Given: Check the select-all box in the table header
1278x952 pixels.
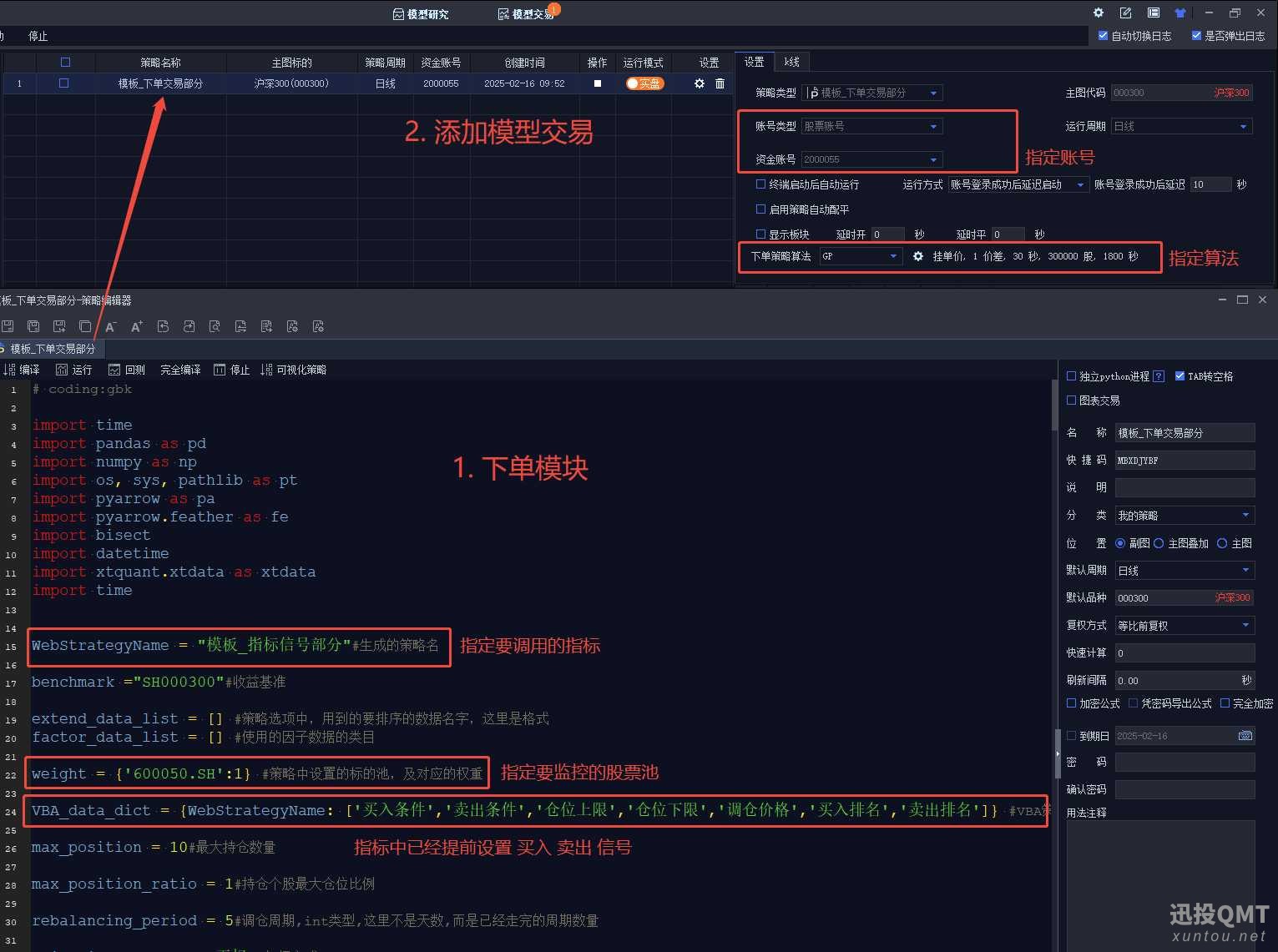Looking at the screenshot, I should pos(65,63).
